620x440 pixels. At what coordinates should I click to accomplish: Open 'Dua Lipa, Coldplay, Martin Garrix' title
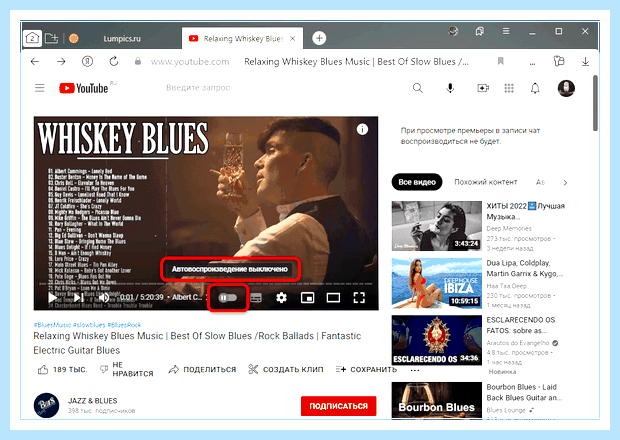pos(525,268)
